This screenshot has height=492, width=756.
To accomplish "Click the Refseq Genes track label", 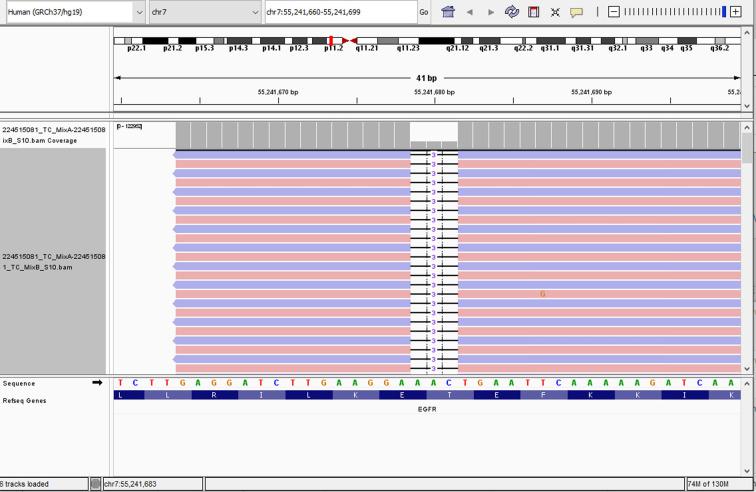I will click(25, 401).
